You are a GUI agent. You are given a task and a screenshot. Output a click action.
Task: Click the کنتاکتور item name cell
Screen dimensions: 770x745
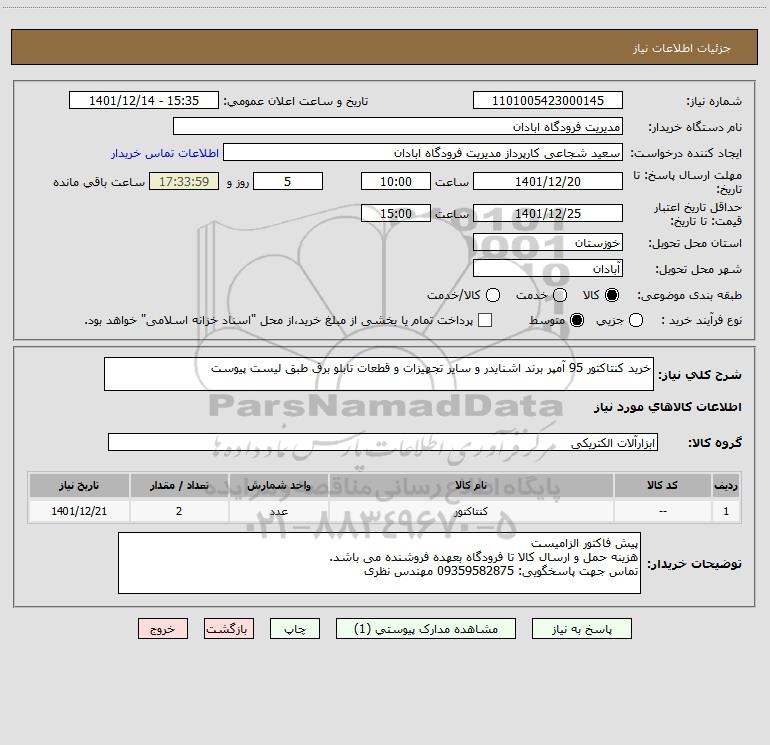[471, 511]
